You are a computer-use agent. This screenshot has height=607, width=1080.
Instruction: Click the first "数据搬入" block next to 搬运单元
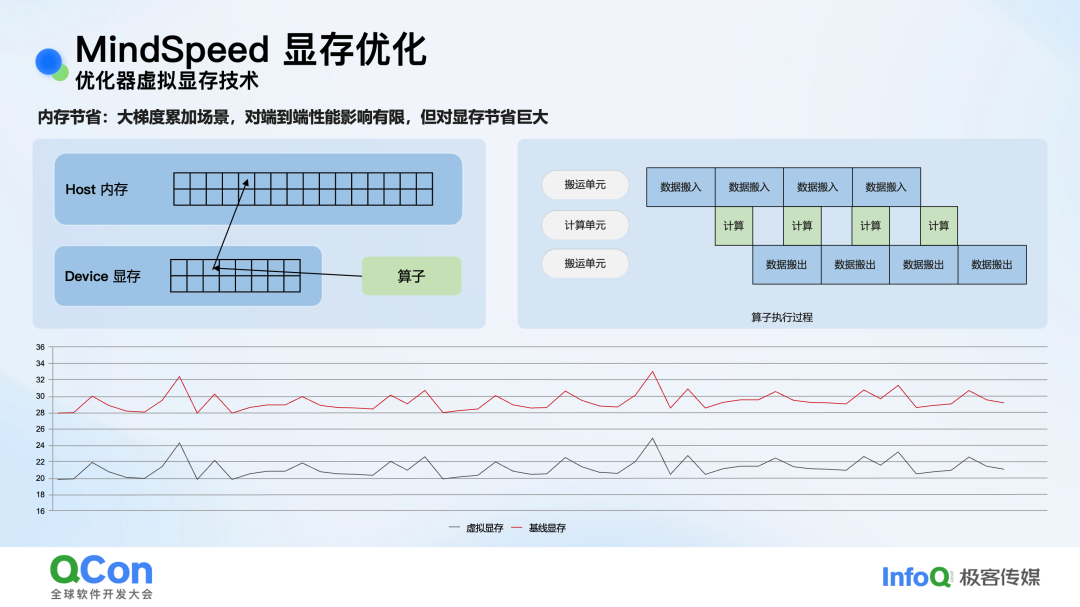click(681, 187)
